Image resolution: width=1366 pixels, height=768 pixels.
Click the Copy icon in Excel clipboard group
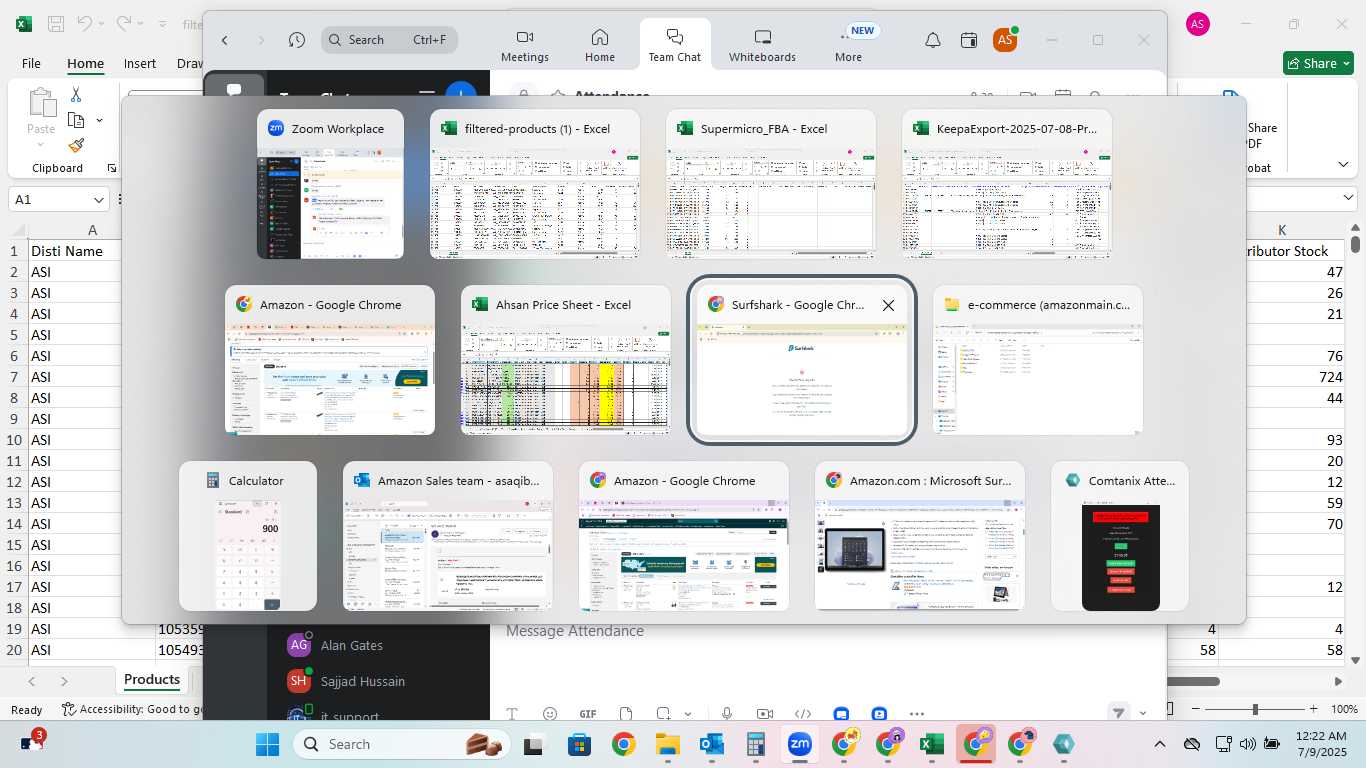point(76,120)
